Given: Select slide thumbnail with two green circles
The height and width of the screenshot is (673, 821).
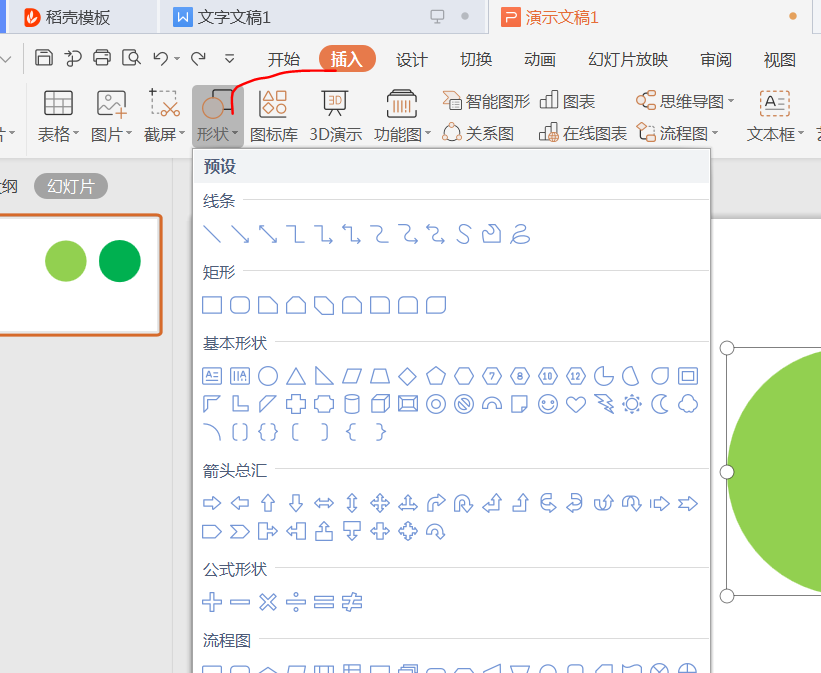Looking at the screenshot, I should point(79,274).
